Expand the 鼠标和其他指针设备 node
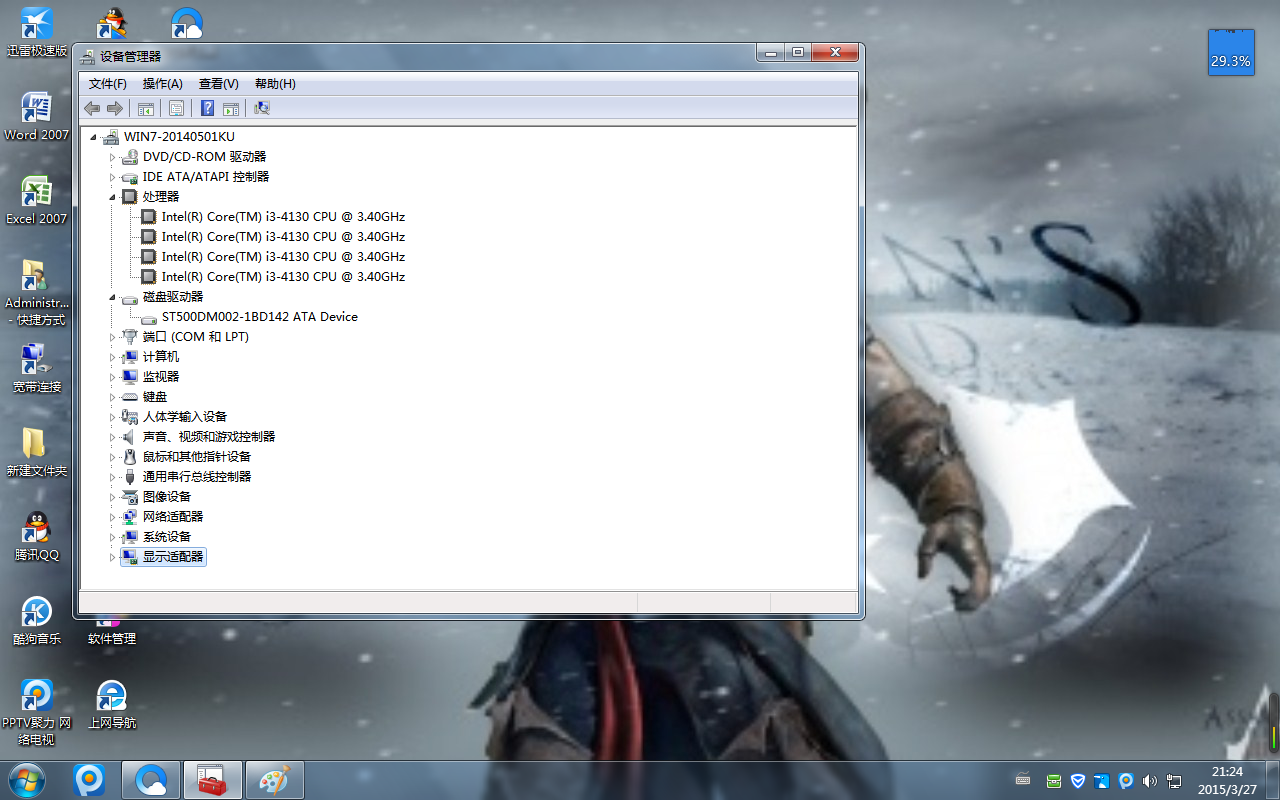Screen dimensions: 1280x800 coord(112,457)
